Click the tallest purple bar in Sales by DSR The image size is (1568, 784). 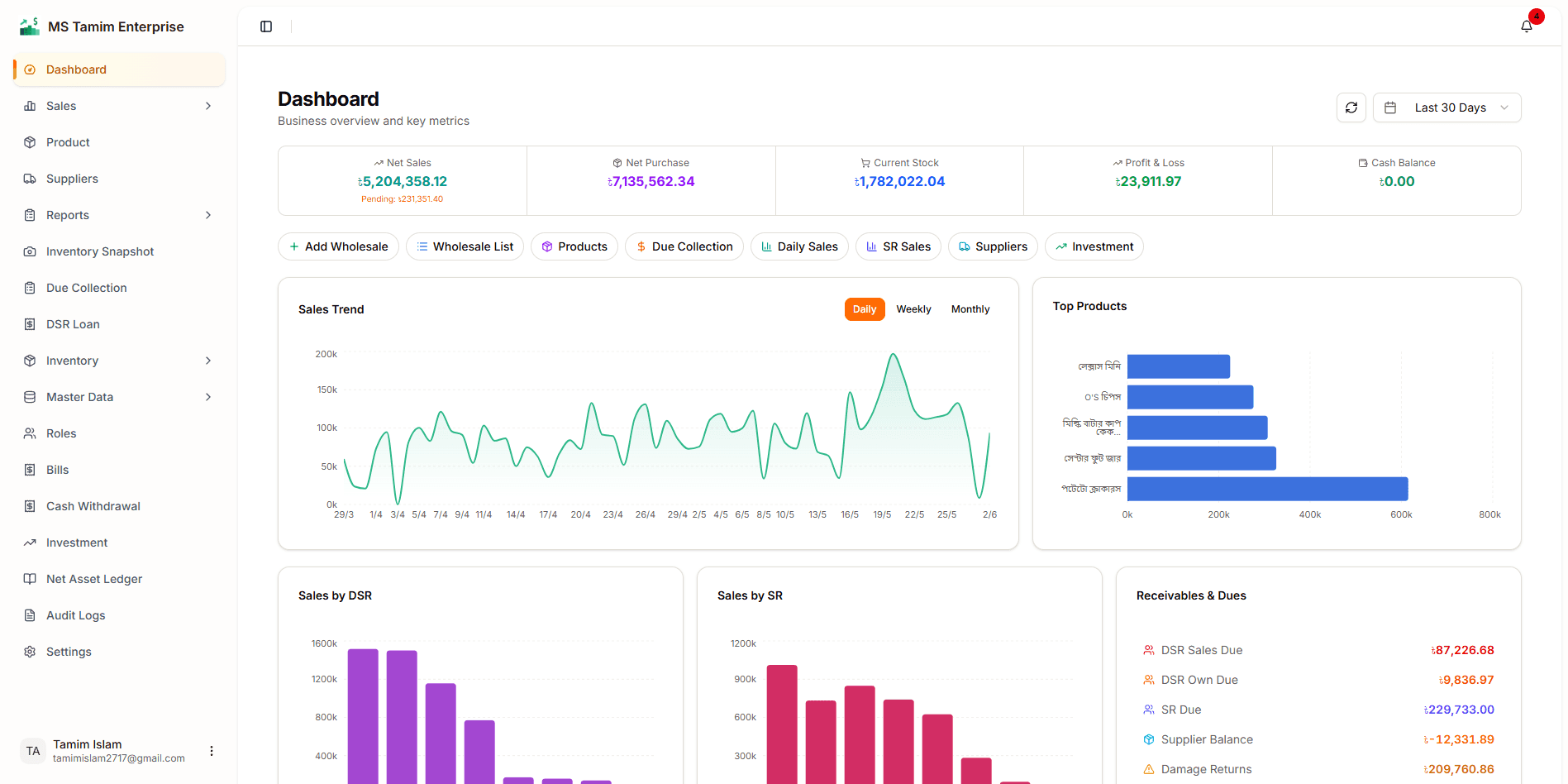[x=363, y=716]
